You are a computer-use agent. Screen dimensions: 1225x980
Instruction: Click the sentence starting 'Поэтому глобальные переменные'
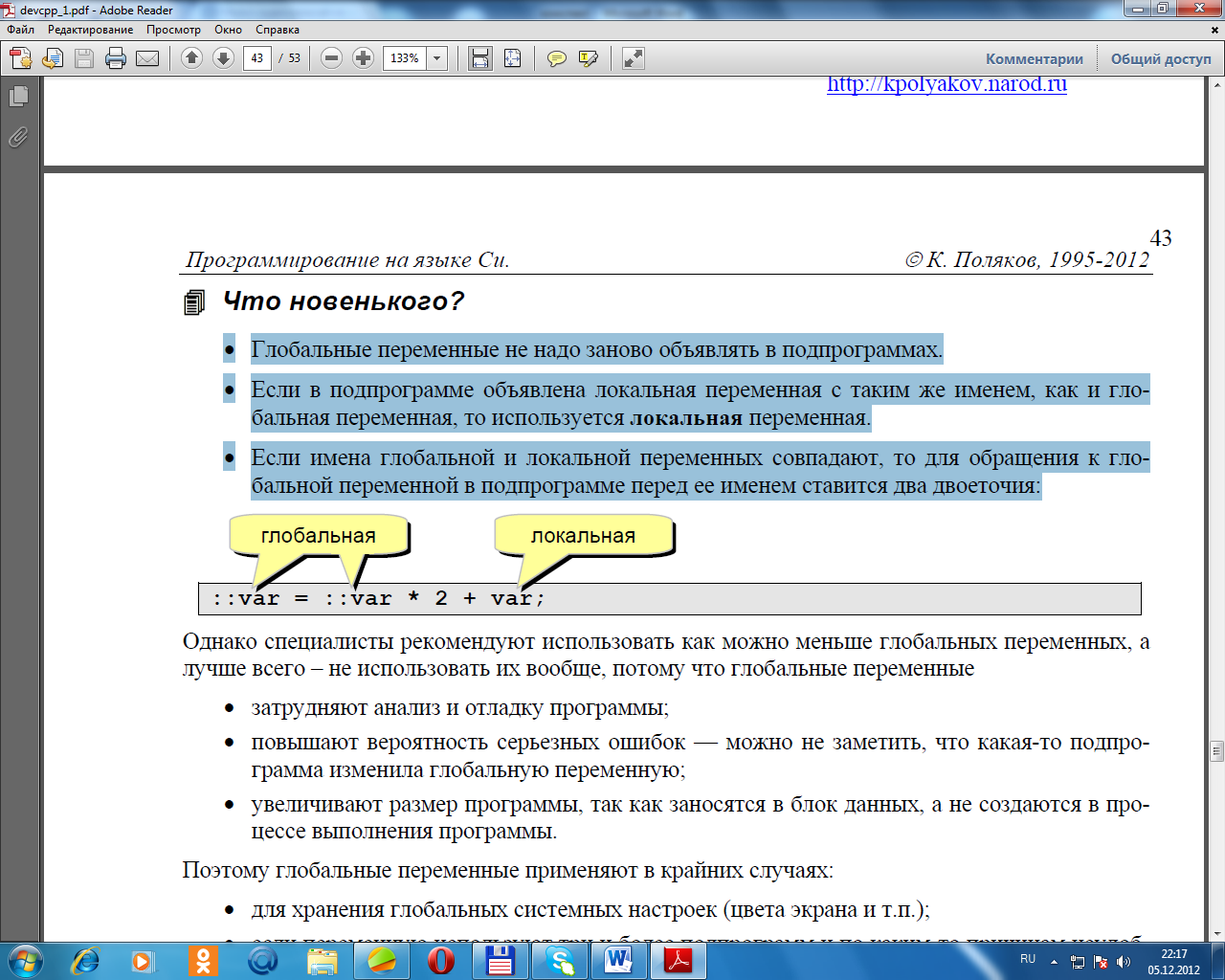(507, 871)
